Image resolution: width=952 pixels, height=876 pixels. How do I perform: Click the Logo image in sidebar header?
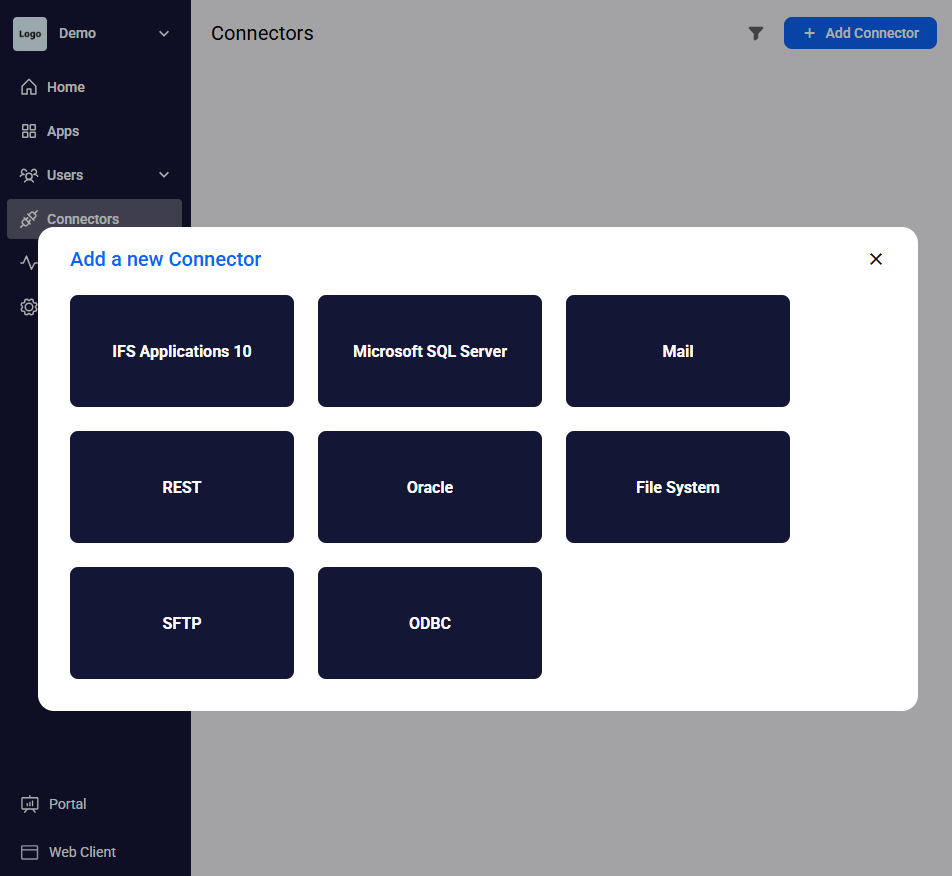coord(30,33)
